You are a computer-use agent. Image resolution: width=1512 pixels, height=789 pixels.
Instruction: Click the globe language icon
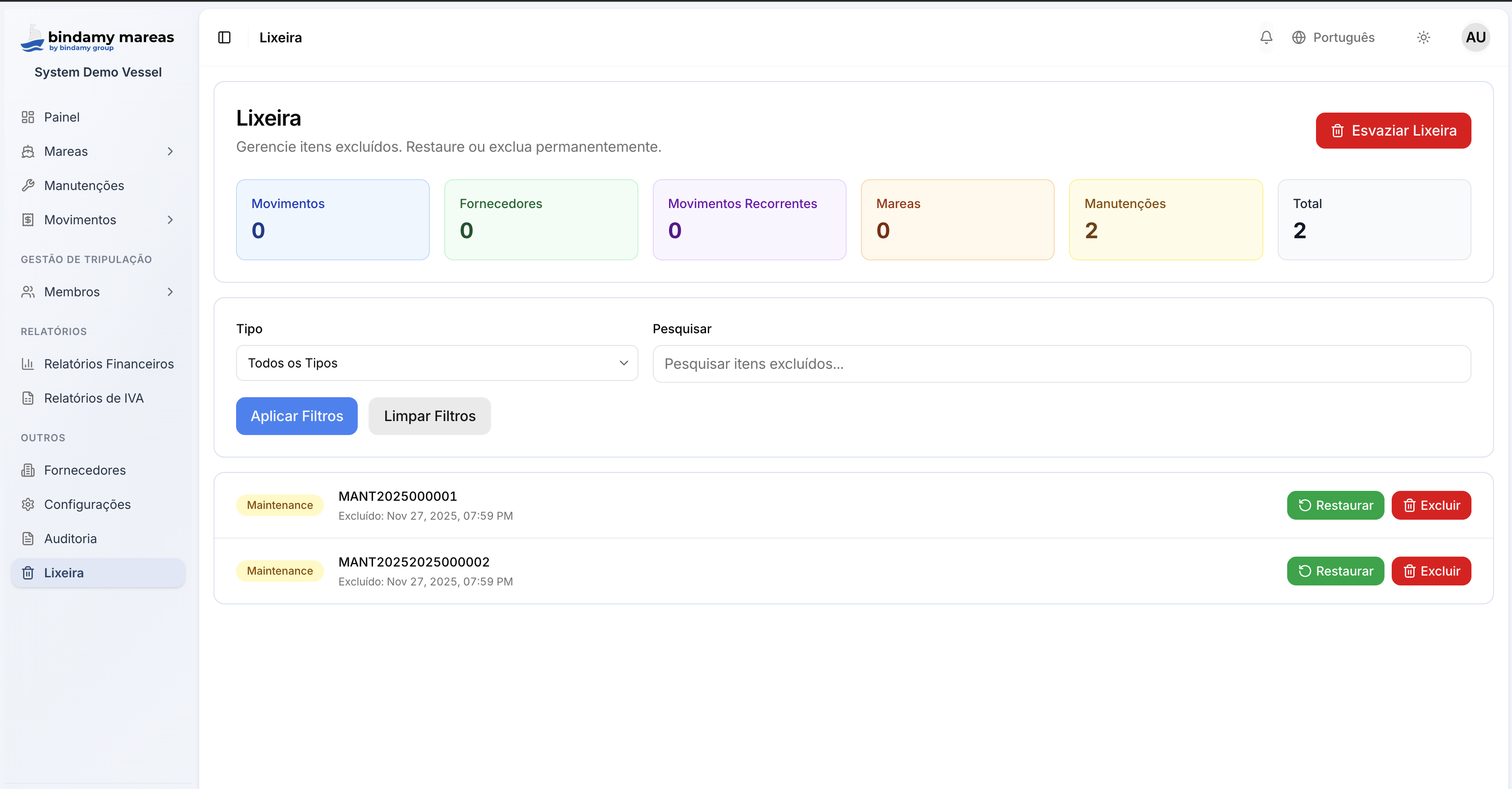[1298, 37]
